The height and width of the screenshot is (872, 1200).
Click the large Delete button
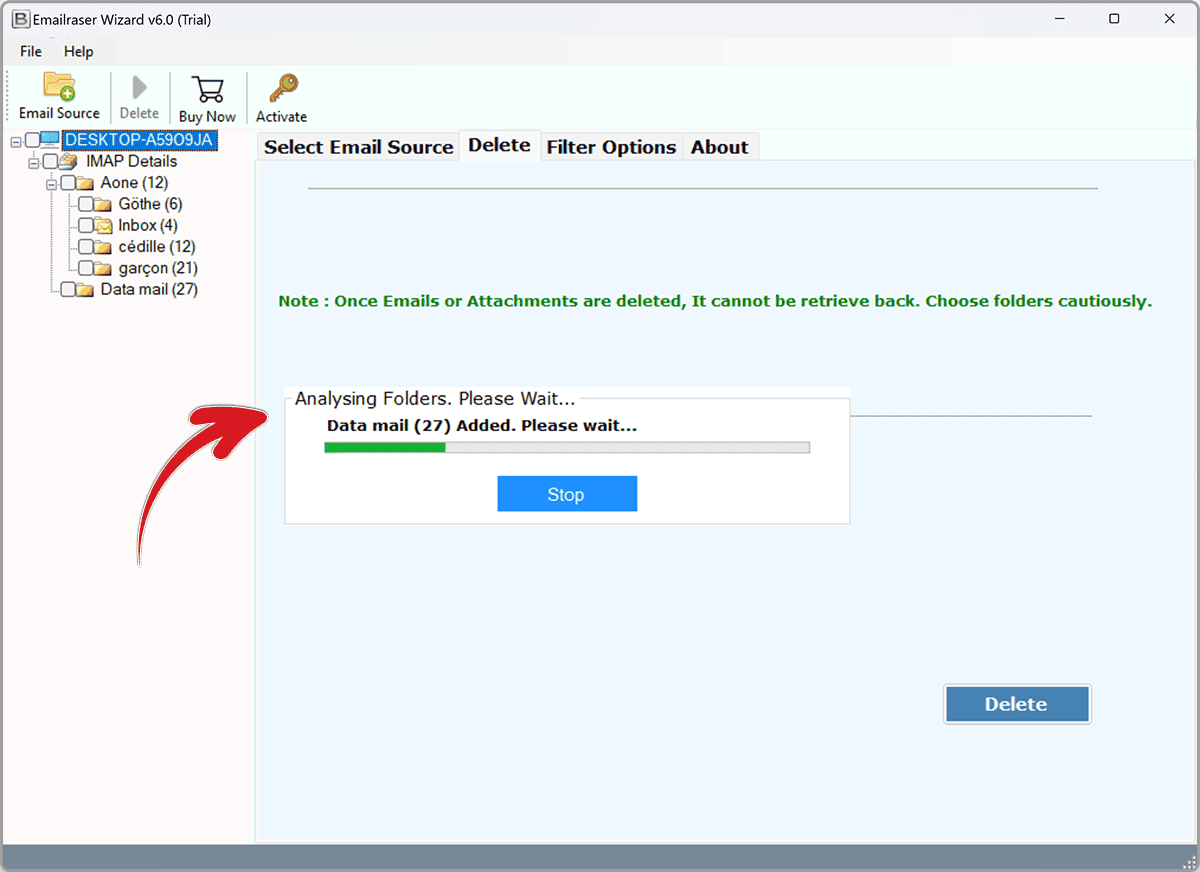click(x=1017, y=704)
